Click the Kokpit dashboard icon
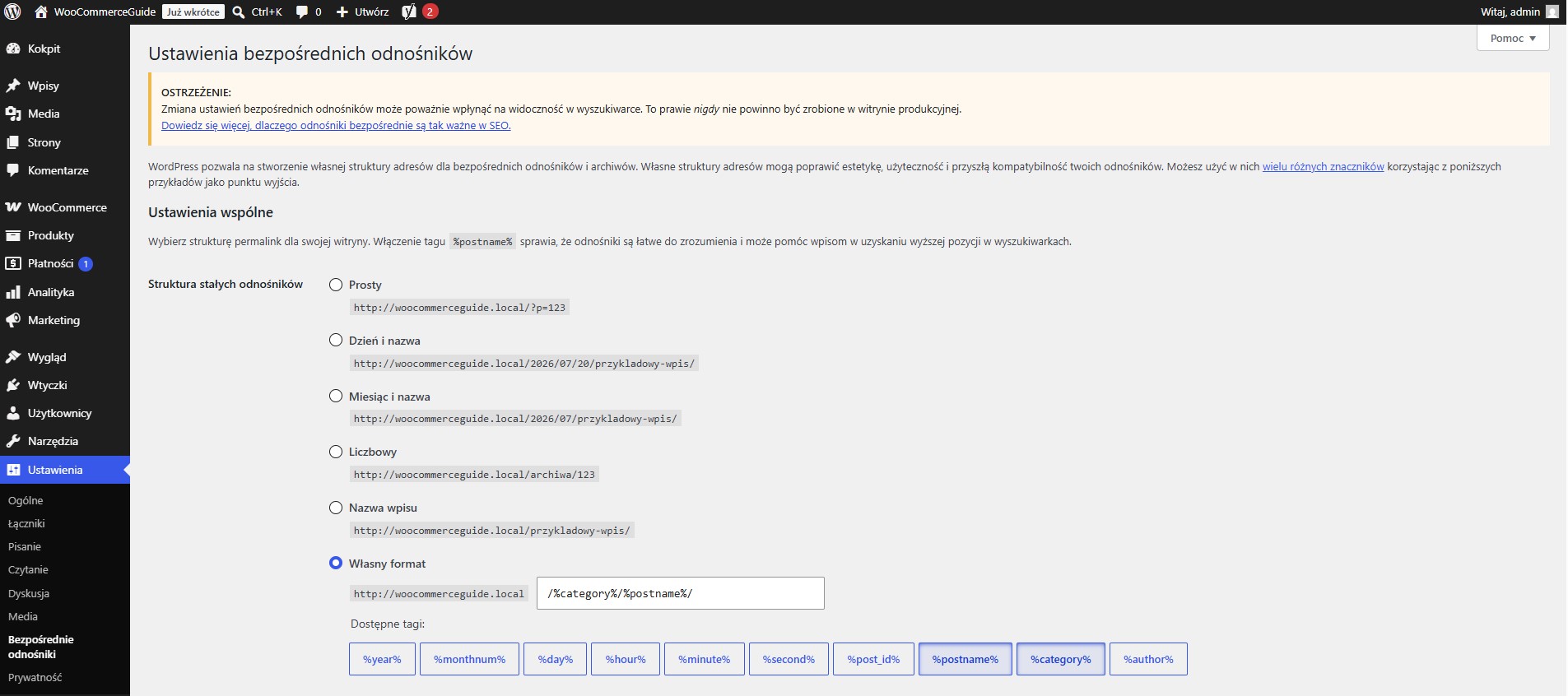Image resolution: width=1568 pixels, height=696 pixels. pos(13,49)
